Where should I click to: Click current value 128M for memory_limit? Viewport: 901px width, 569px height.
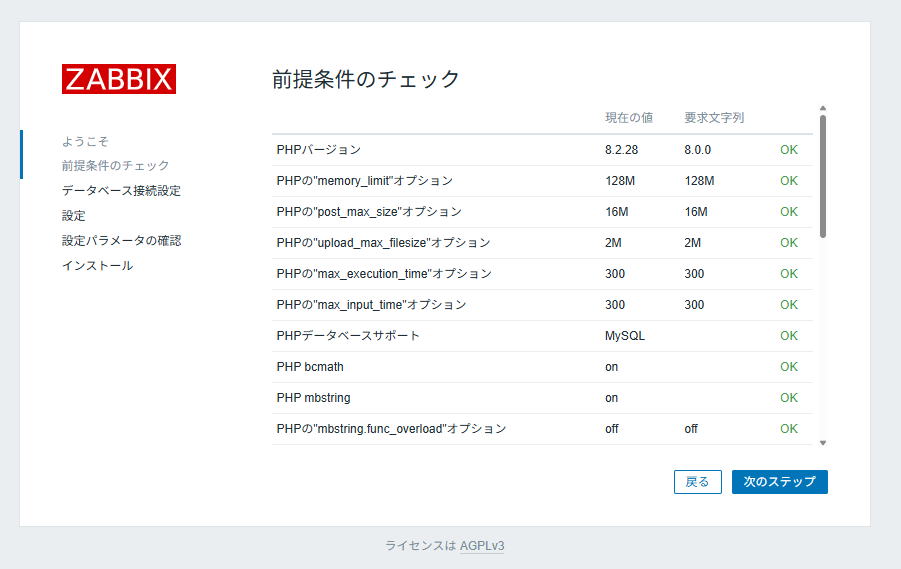(x=620, y=181)
